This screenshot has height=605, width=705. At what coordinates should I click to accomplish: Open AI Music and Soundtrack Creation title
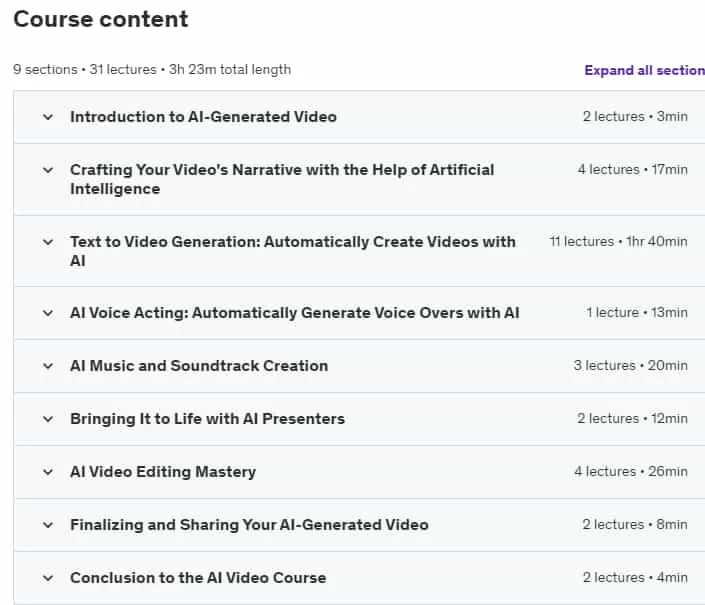coord(199,366)
